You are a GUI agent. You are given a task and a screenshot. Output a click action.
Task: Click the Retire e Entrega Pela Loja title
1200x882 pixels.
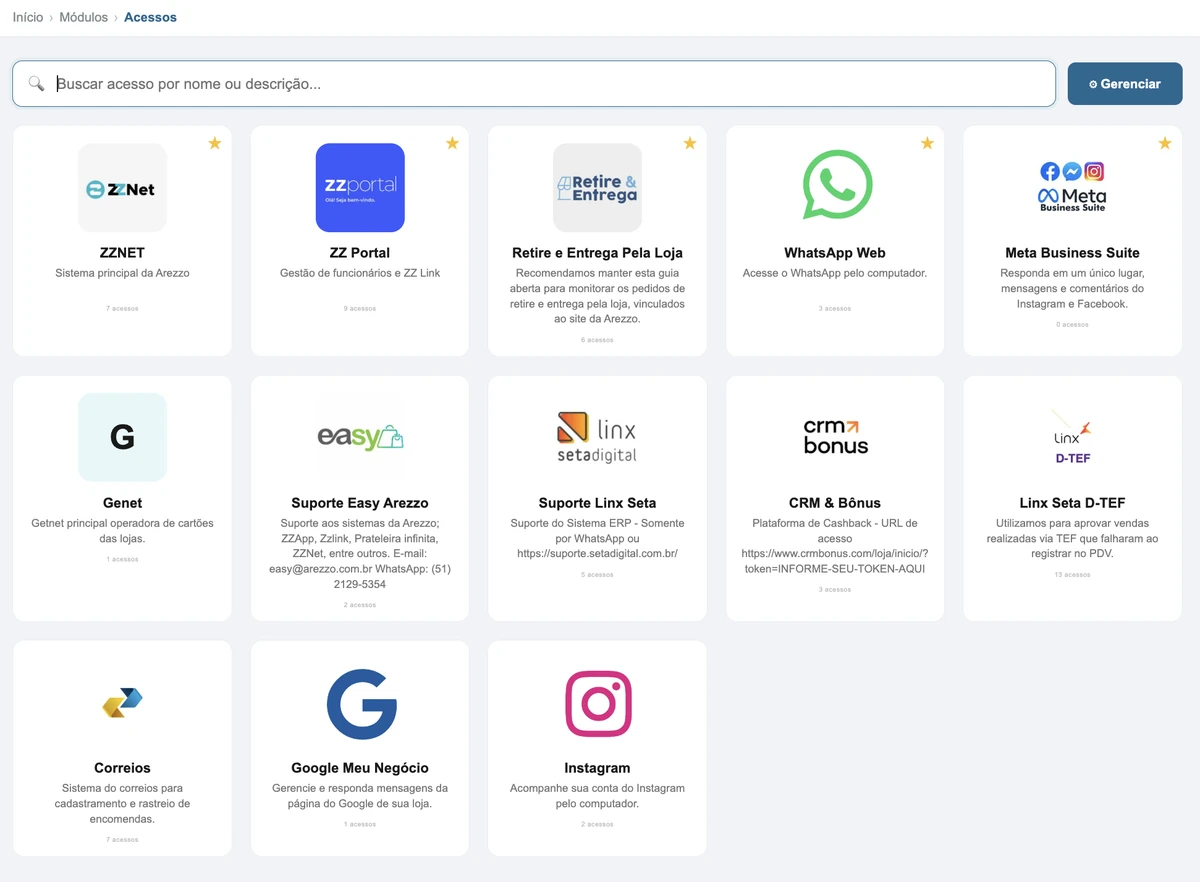[597, 253]
